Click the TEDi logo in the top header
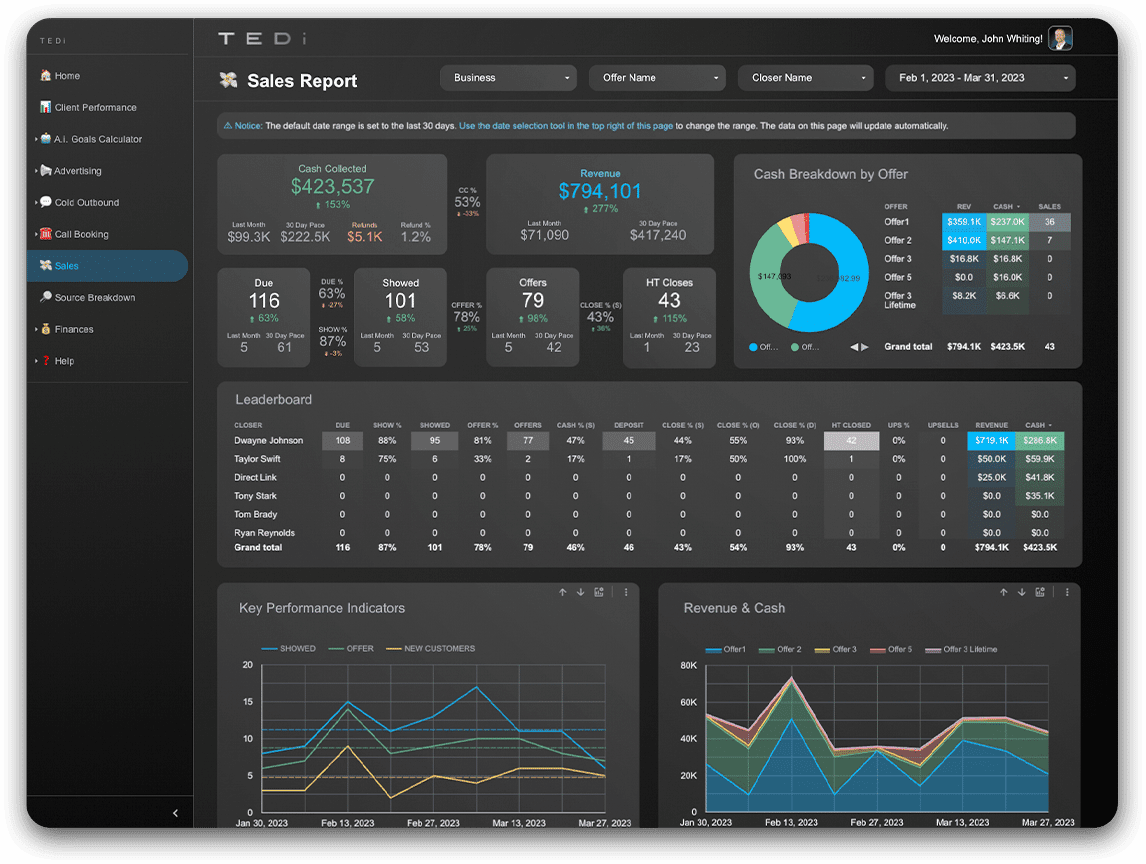 262,38
